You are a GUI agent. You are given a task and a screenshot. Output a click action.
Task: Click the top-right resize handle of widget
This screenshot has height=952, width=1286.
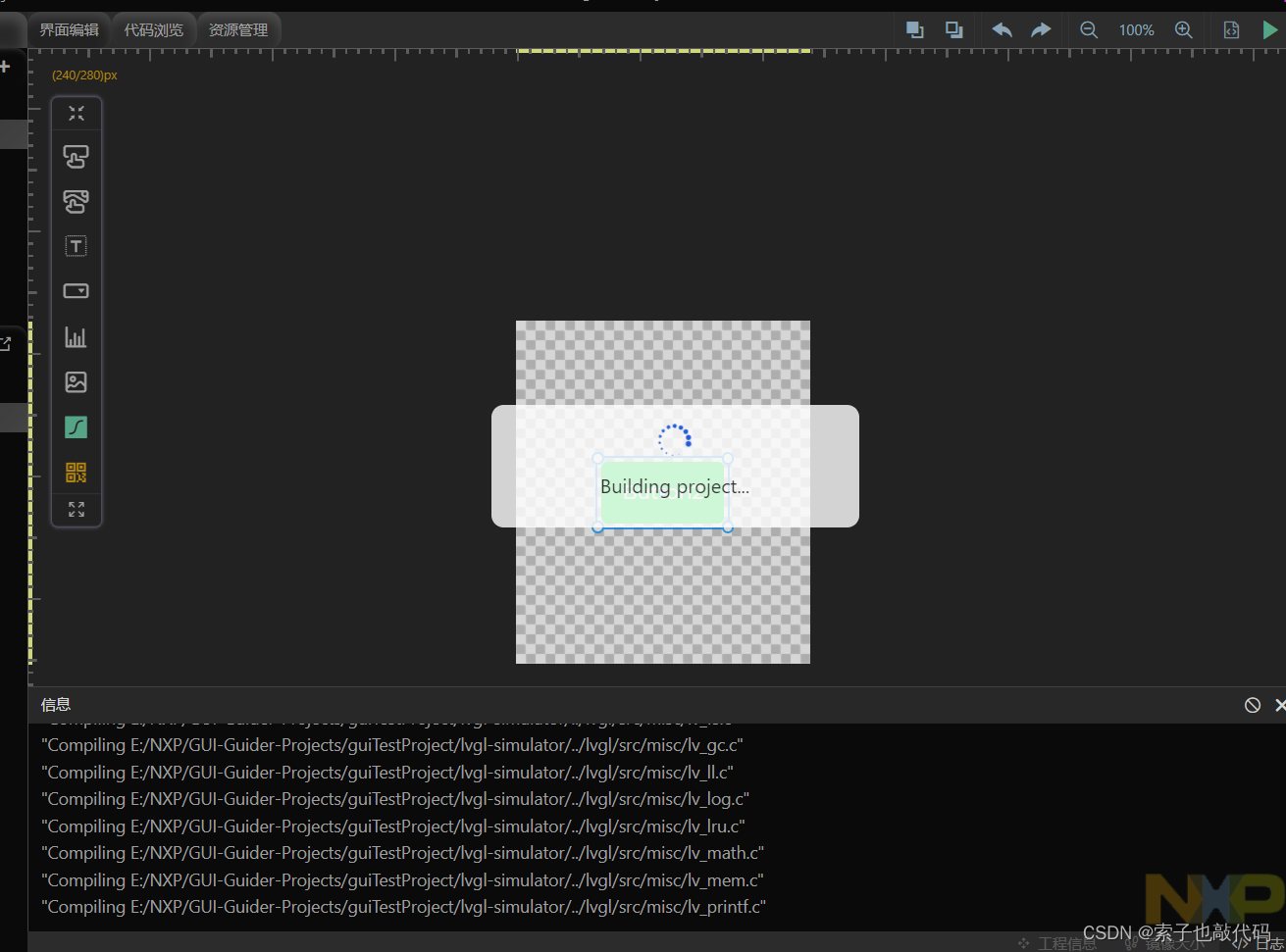coord(728,458)
